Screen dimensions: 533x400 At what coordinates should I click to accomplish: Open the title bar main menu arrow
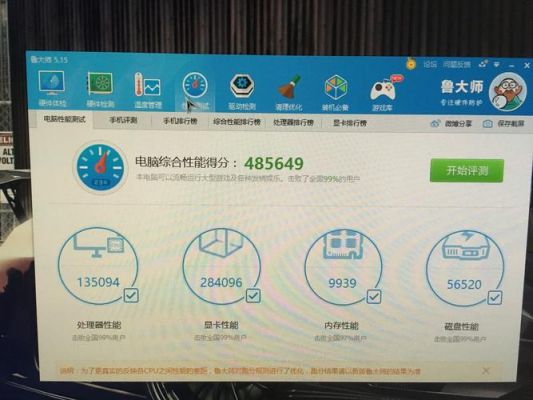(497, 64)
